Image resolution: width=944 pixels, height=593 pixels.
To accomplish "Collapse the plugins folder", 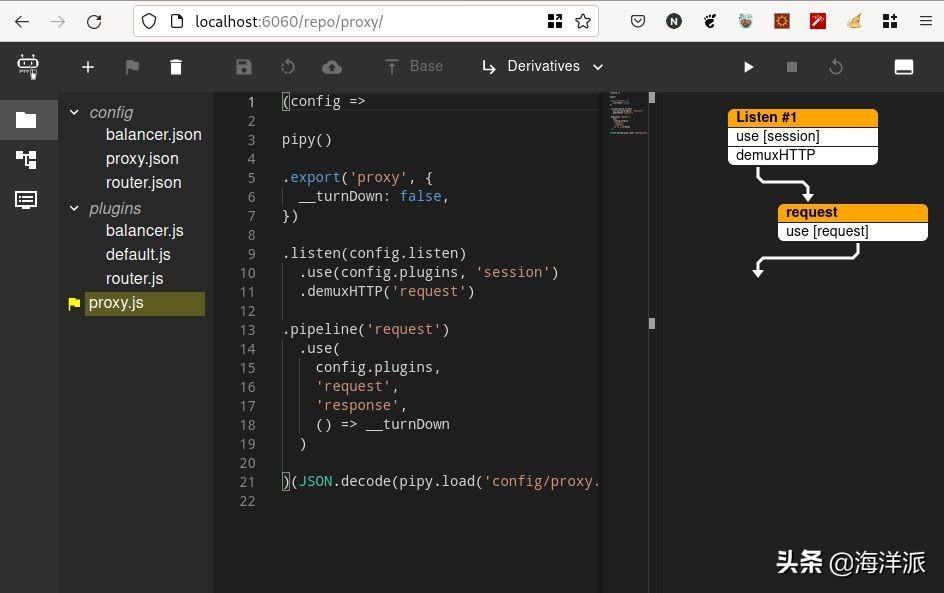I will point(74,208).
